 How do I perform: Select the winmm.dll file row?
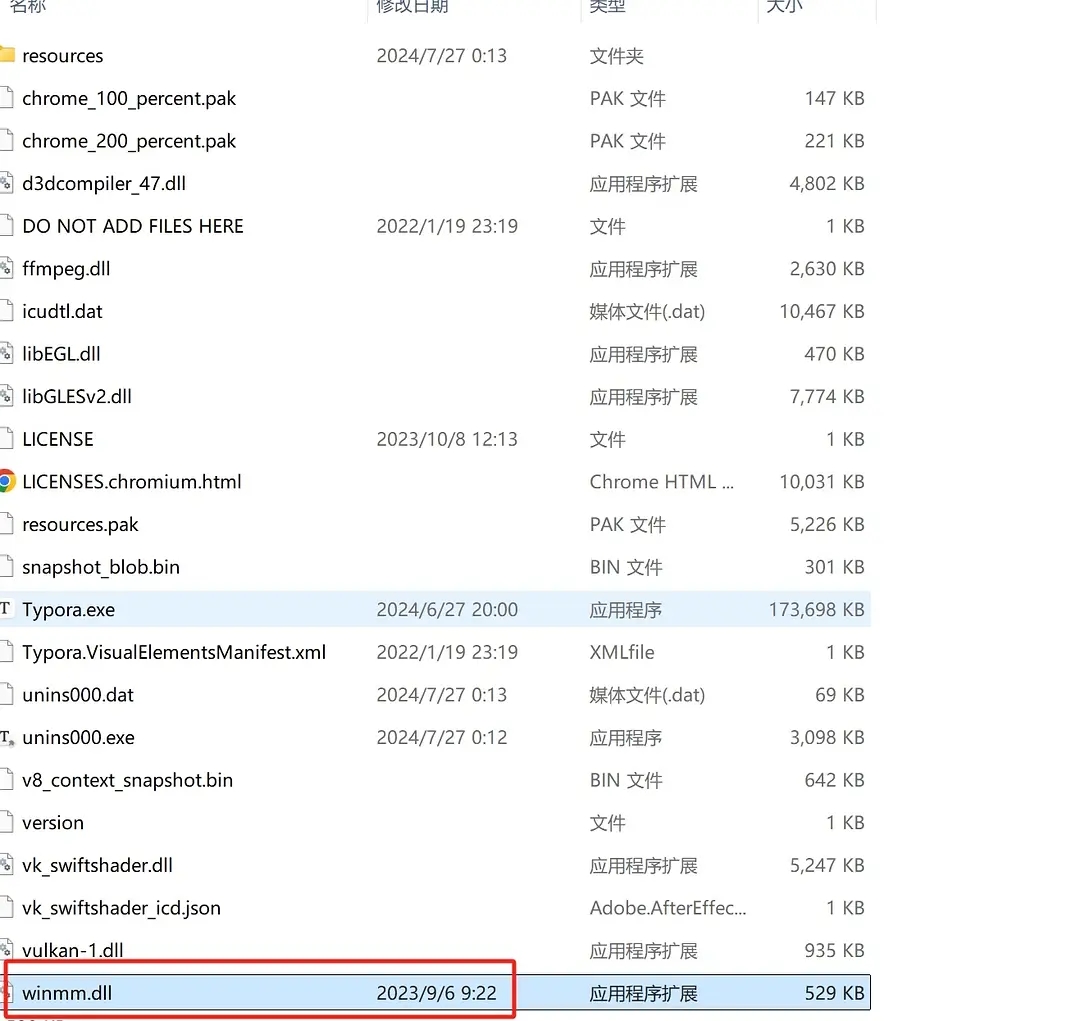point(435,993)
